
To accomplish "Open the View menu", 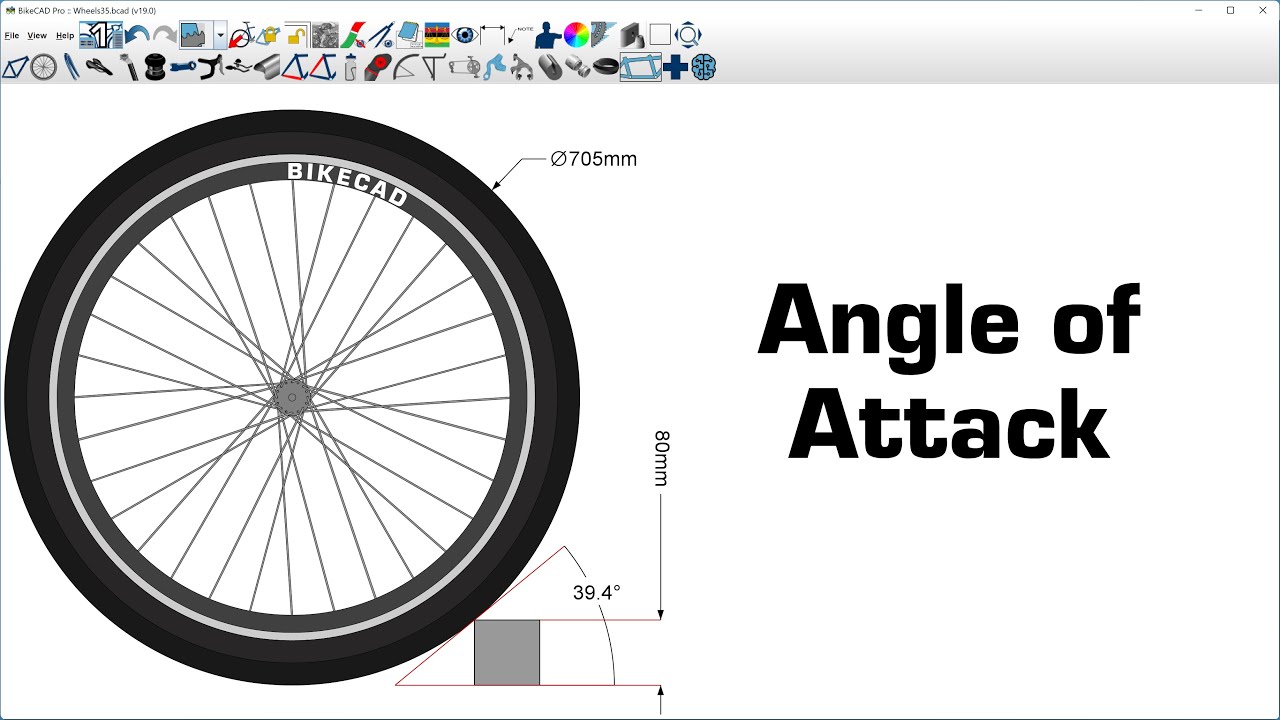I will tap(37, 35).
